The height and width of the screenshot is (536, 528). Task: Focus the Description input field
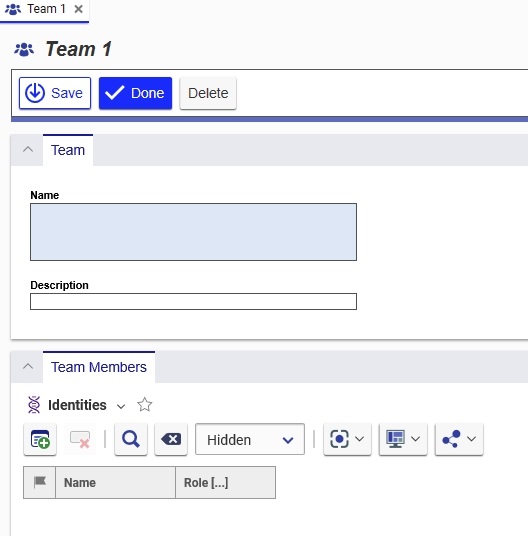click(x=193, y=302)
